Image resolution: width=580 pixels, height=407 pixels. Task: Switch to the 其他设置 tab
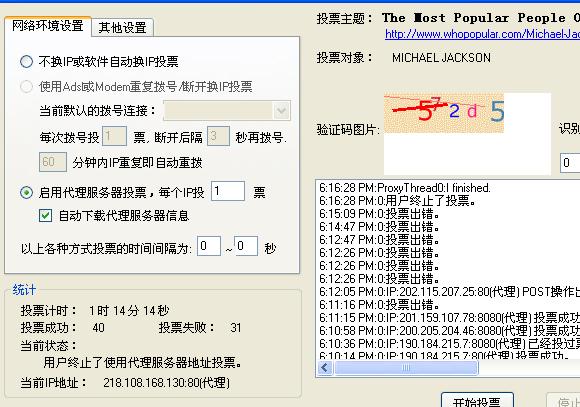point(122,27)
